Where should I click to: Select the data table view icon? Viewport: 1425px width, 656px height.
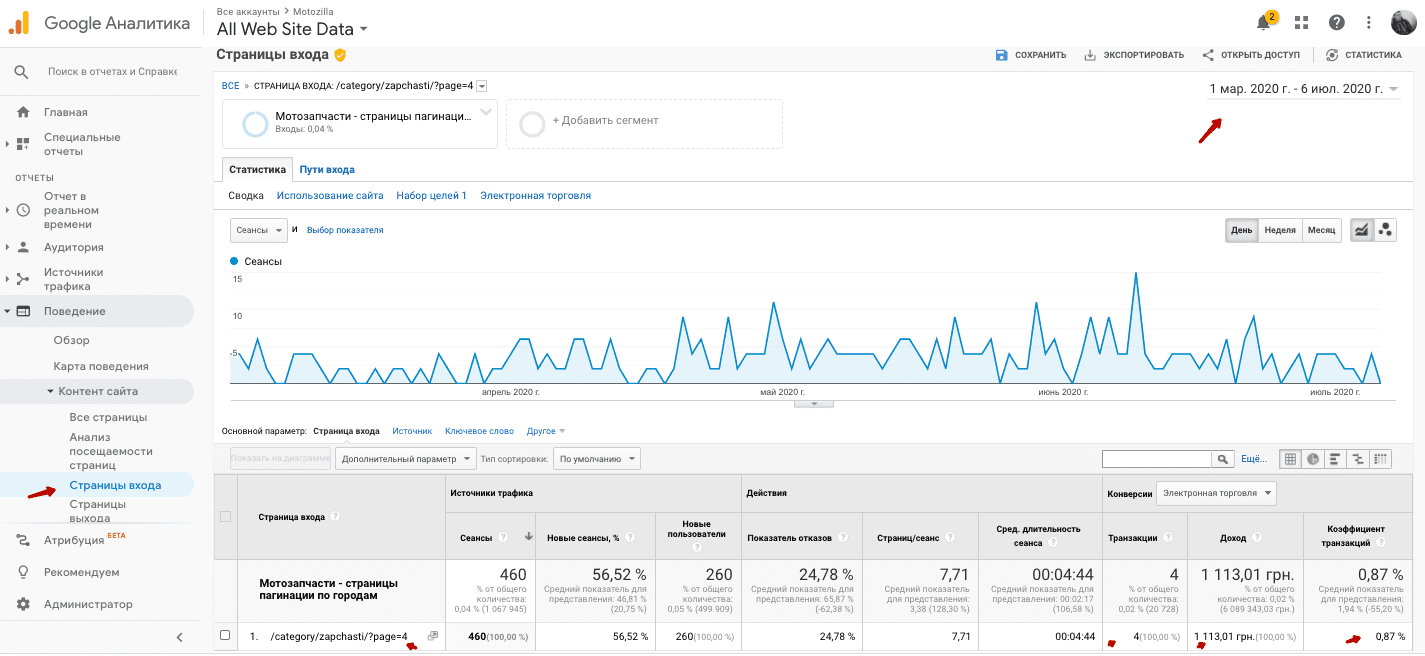tap(1290, 459)
